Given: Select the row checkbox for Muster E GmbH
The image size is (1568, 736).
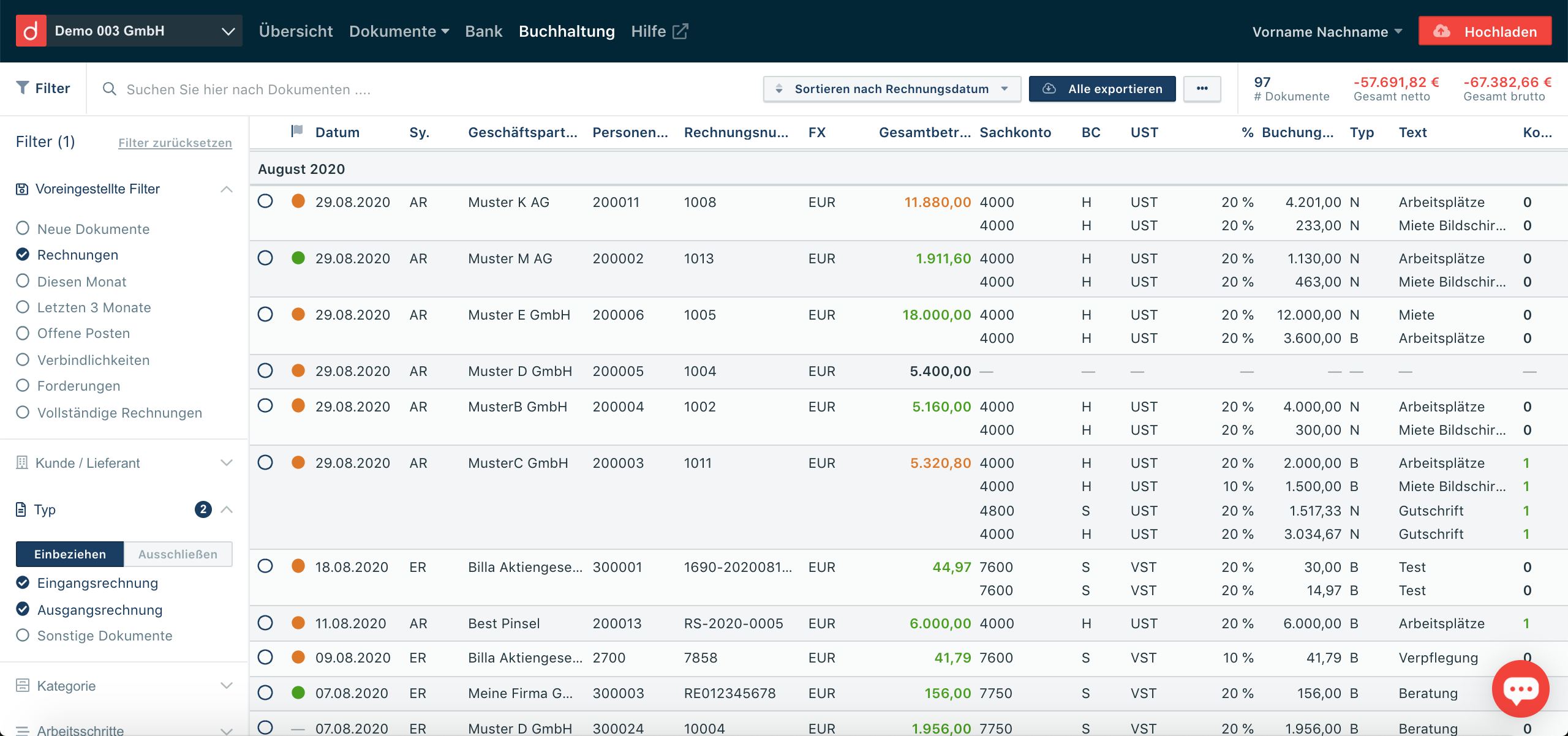Looking at the screenshot, I should 265,314.
